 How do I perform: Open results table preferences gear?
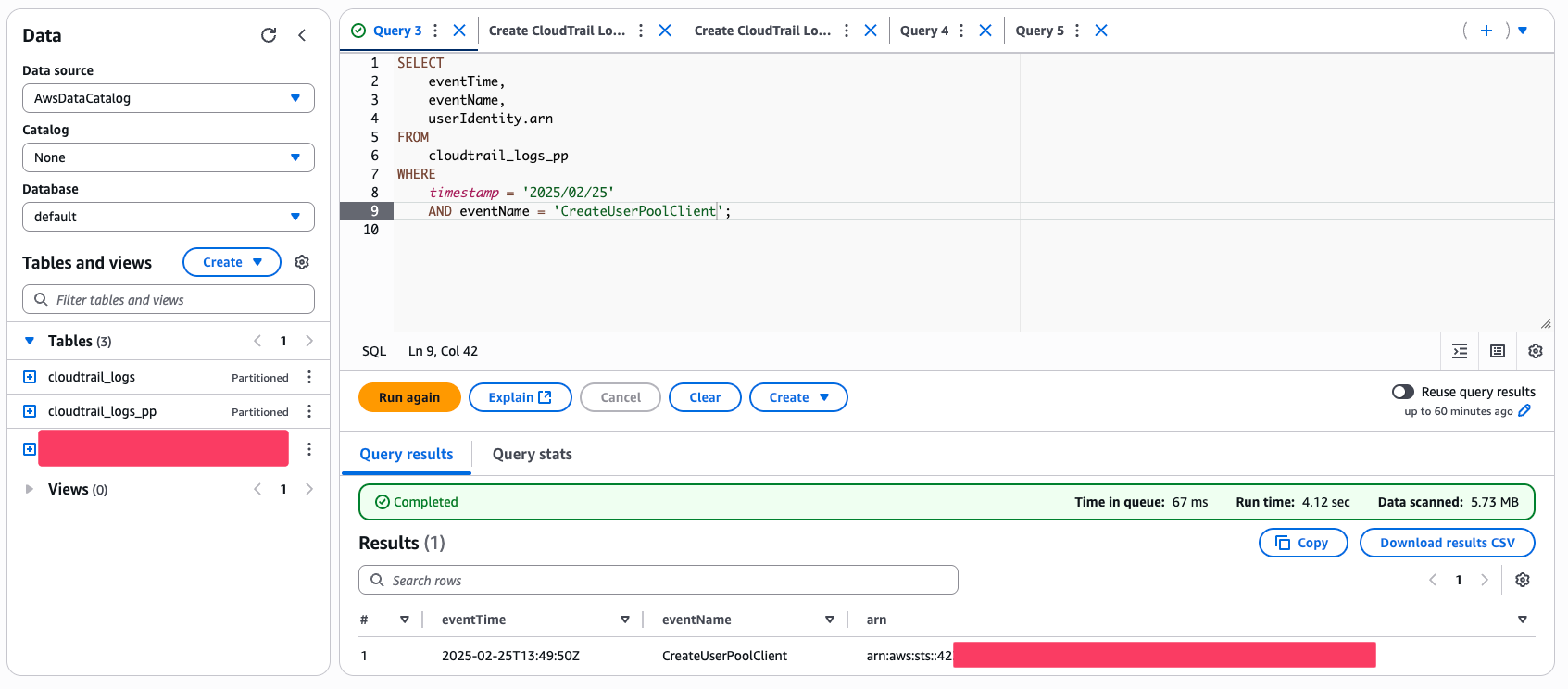coord(1523,580)
